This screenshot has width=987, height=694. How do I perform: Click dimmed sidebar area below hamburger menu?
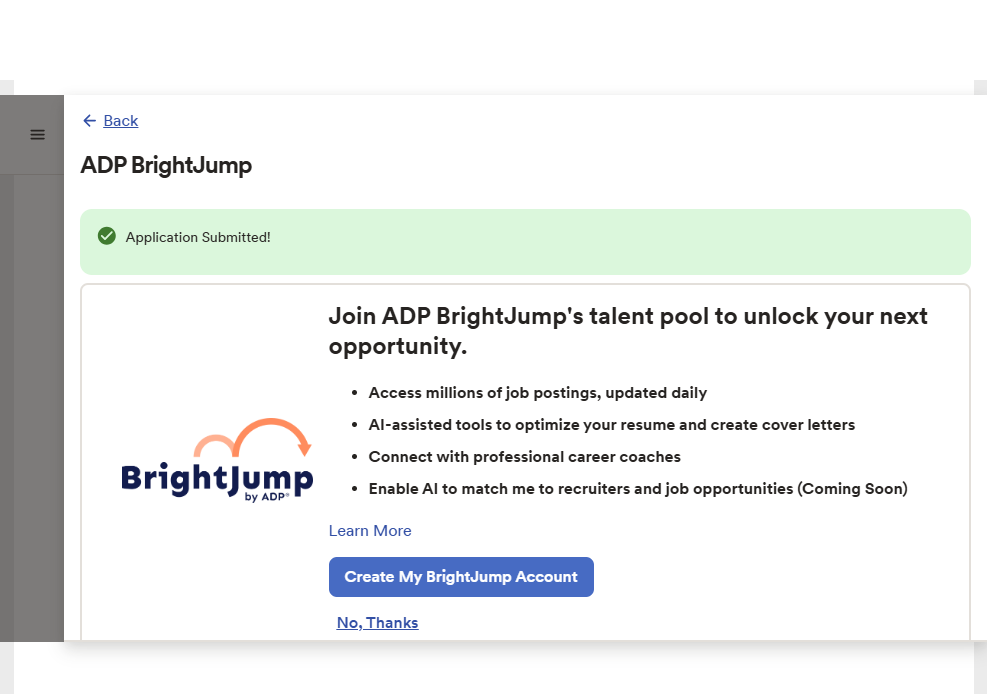37,400
